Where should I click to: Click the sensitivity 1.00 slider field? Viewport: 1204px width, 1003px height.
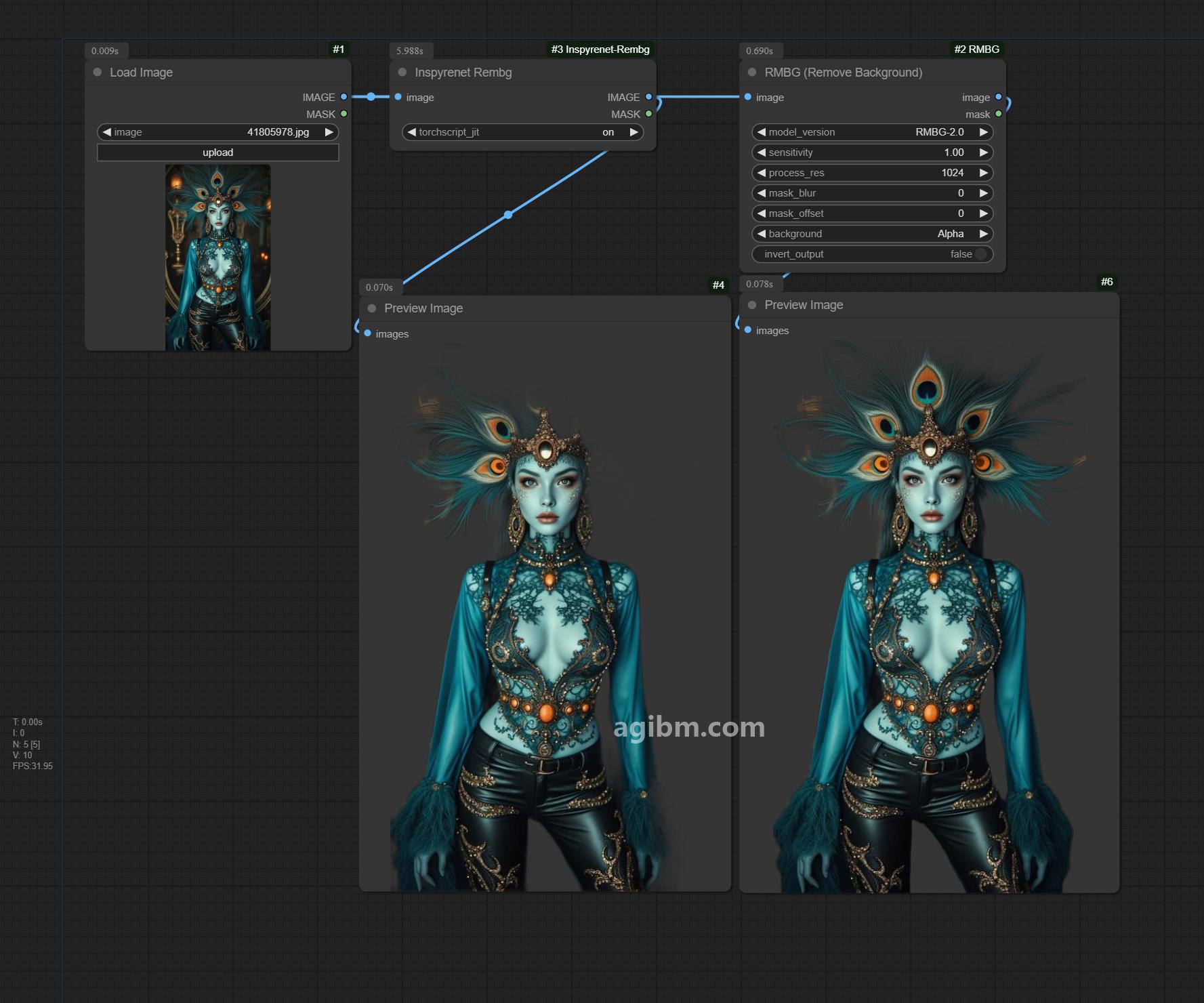[x=873, y=152]
